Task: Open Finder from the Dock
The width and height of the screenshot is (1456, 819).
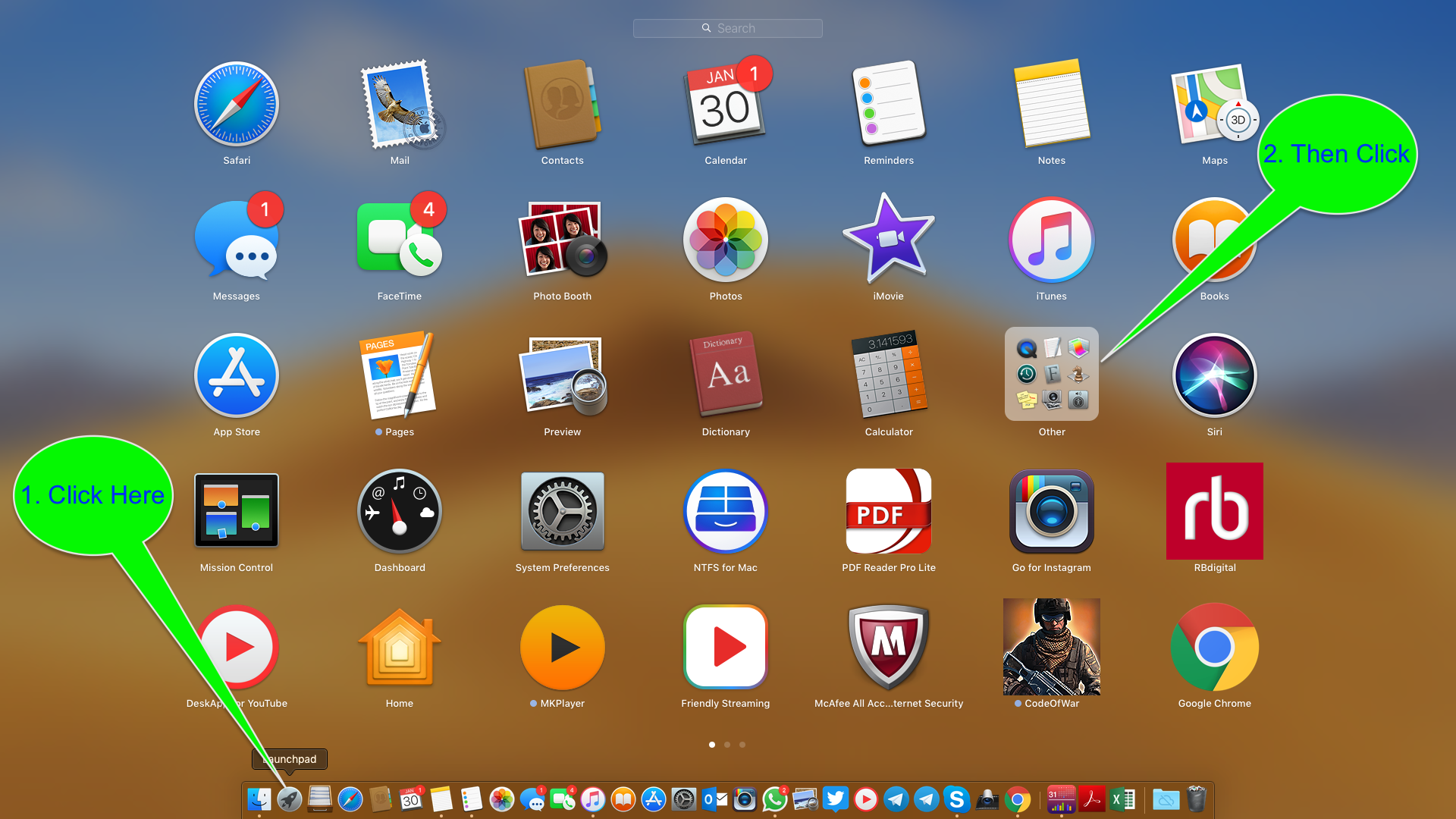Action: point(259,799)
